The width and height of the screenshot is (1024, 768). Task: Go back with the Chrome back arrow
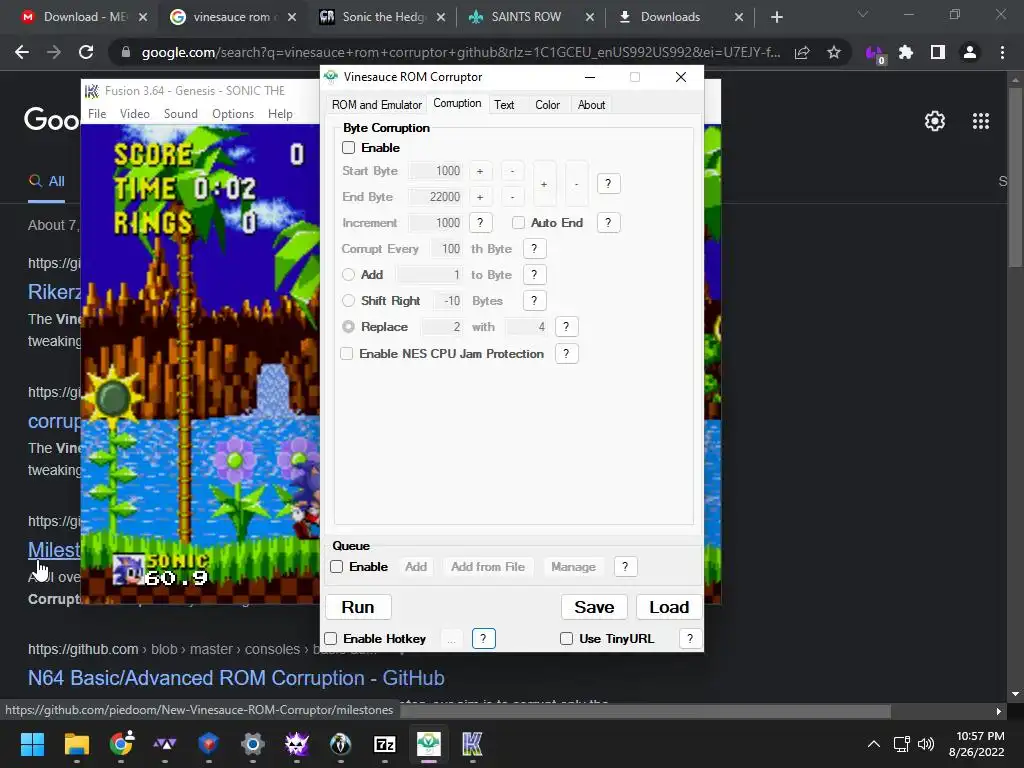[x=22, y=52]
